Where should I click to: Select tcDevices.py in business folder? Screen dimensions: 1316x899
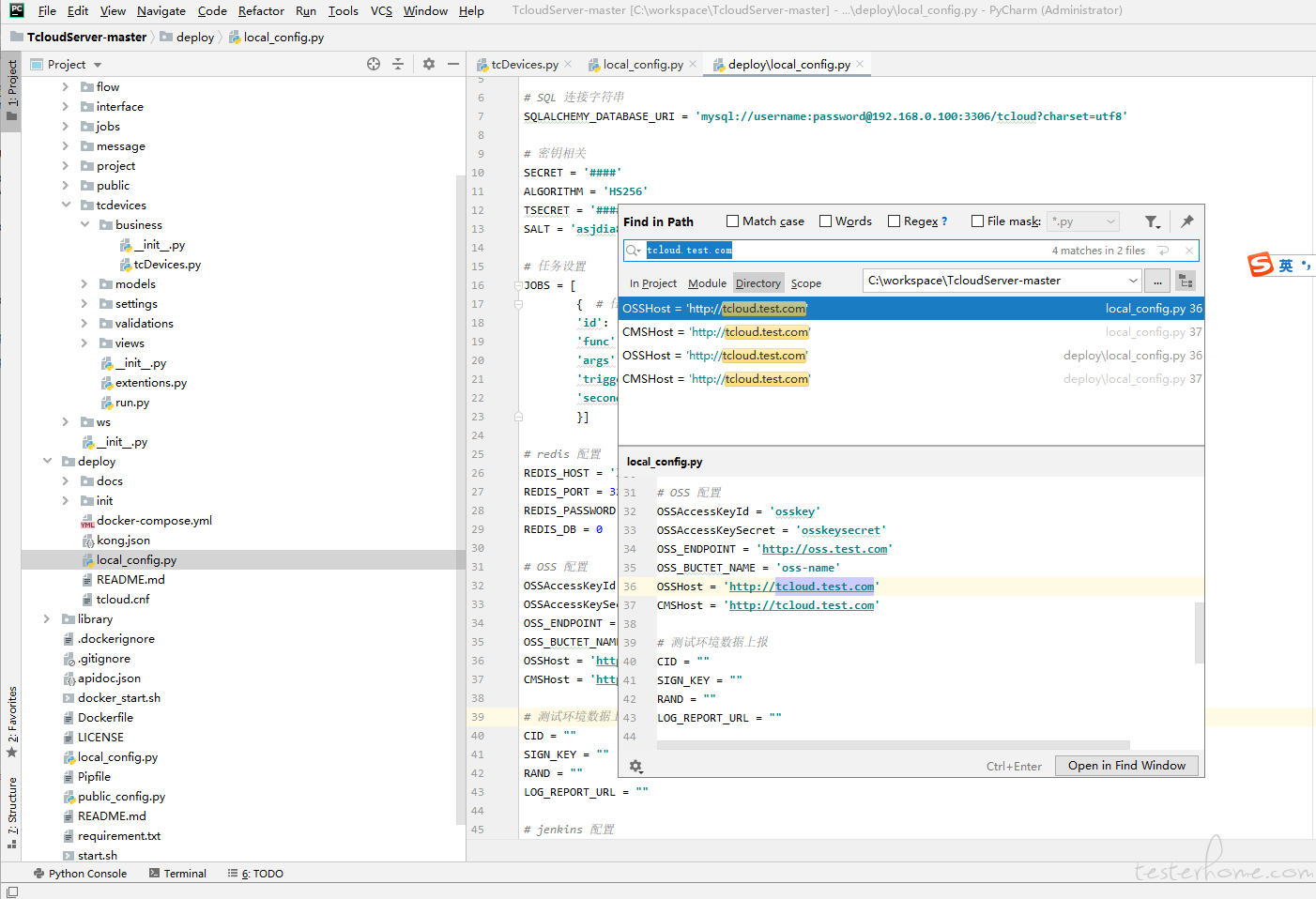click(167, 264)
